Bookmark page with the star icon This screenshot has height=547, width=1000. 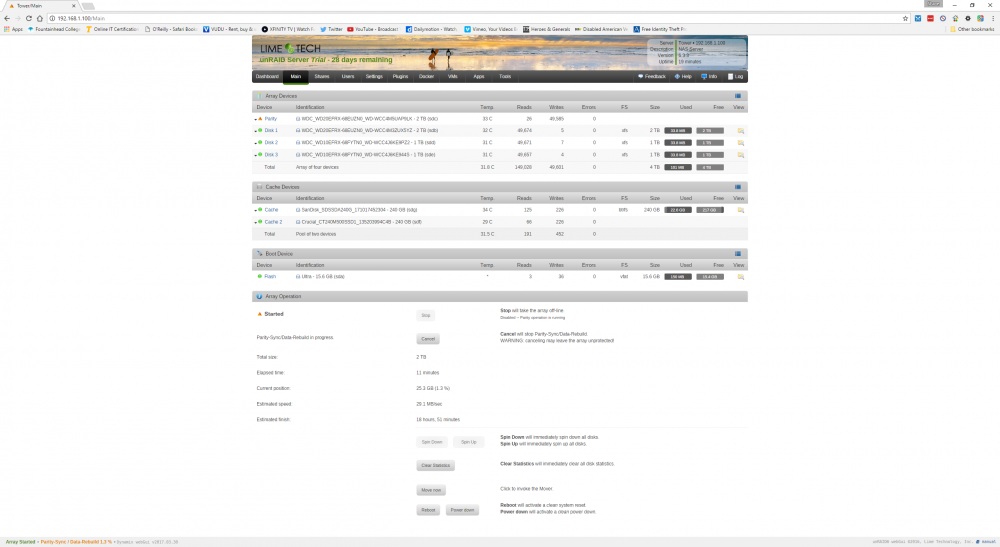[x=905, y=18]
